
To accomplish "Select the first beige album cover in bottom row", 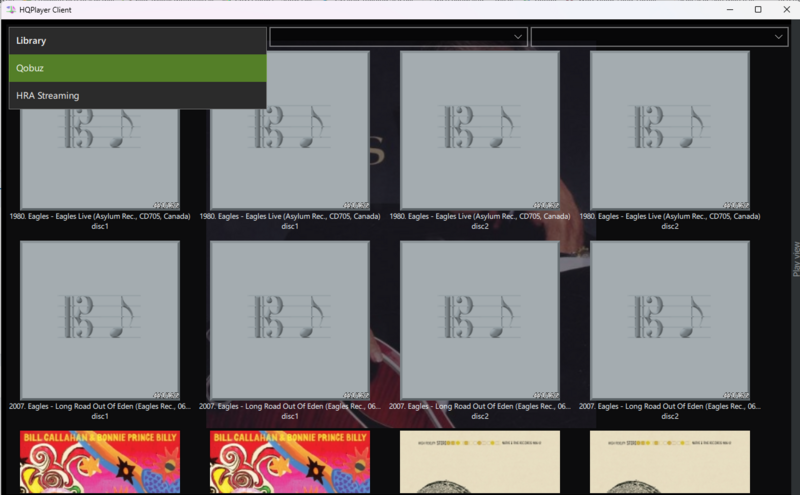I will [479, 462].
